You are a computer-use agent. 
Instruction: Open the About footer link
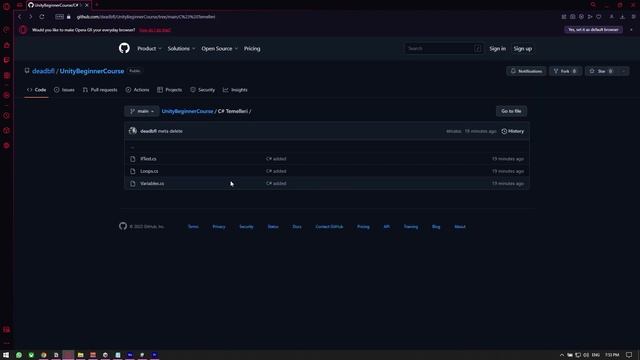(x=460, y=227)
